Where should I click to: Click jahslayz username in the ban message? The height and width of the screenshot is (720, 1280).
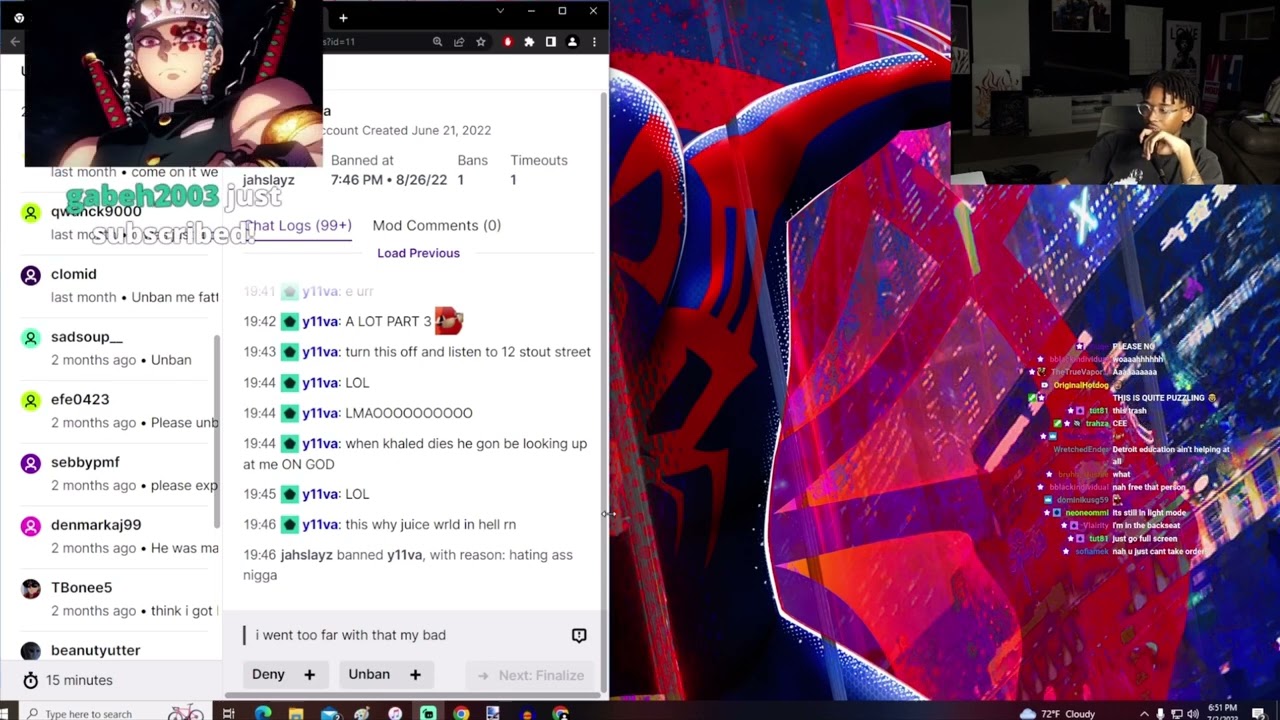pyautogui.click(x=306, y=555)
